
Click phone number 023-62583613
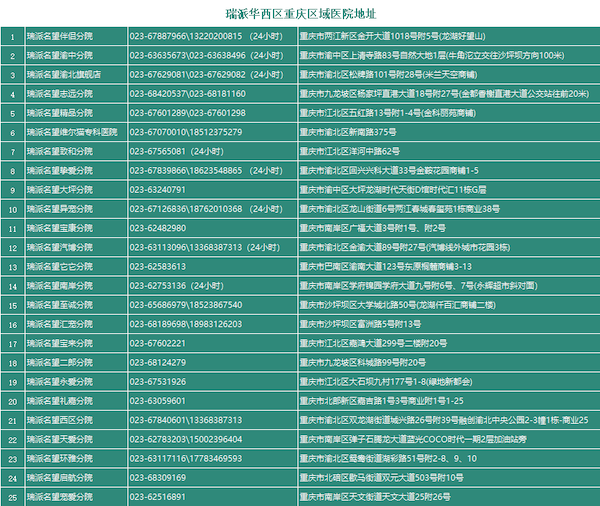coord(158,267)
